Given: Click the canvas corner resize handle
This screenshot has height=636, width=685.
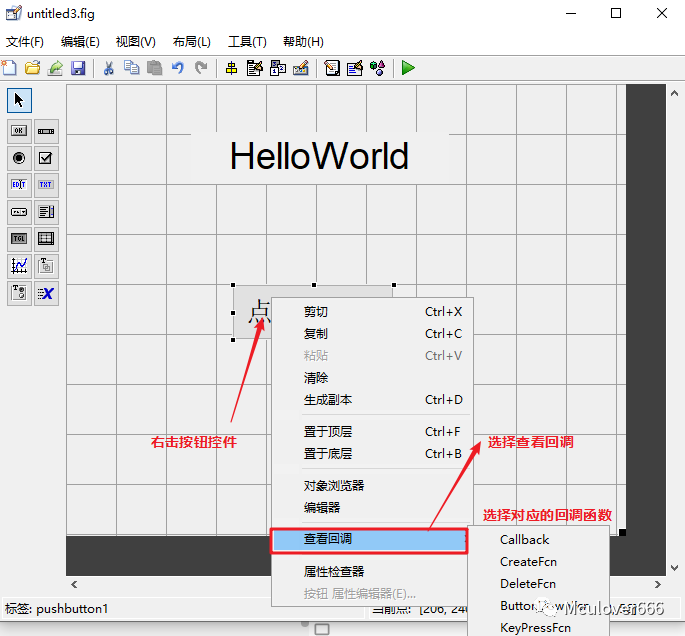Looking at the screenshot, I should click(623, 532).
